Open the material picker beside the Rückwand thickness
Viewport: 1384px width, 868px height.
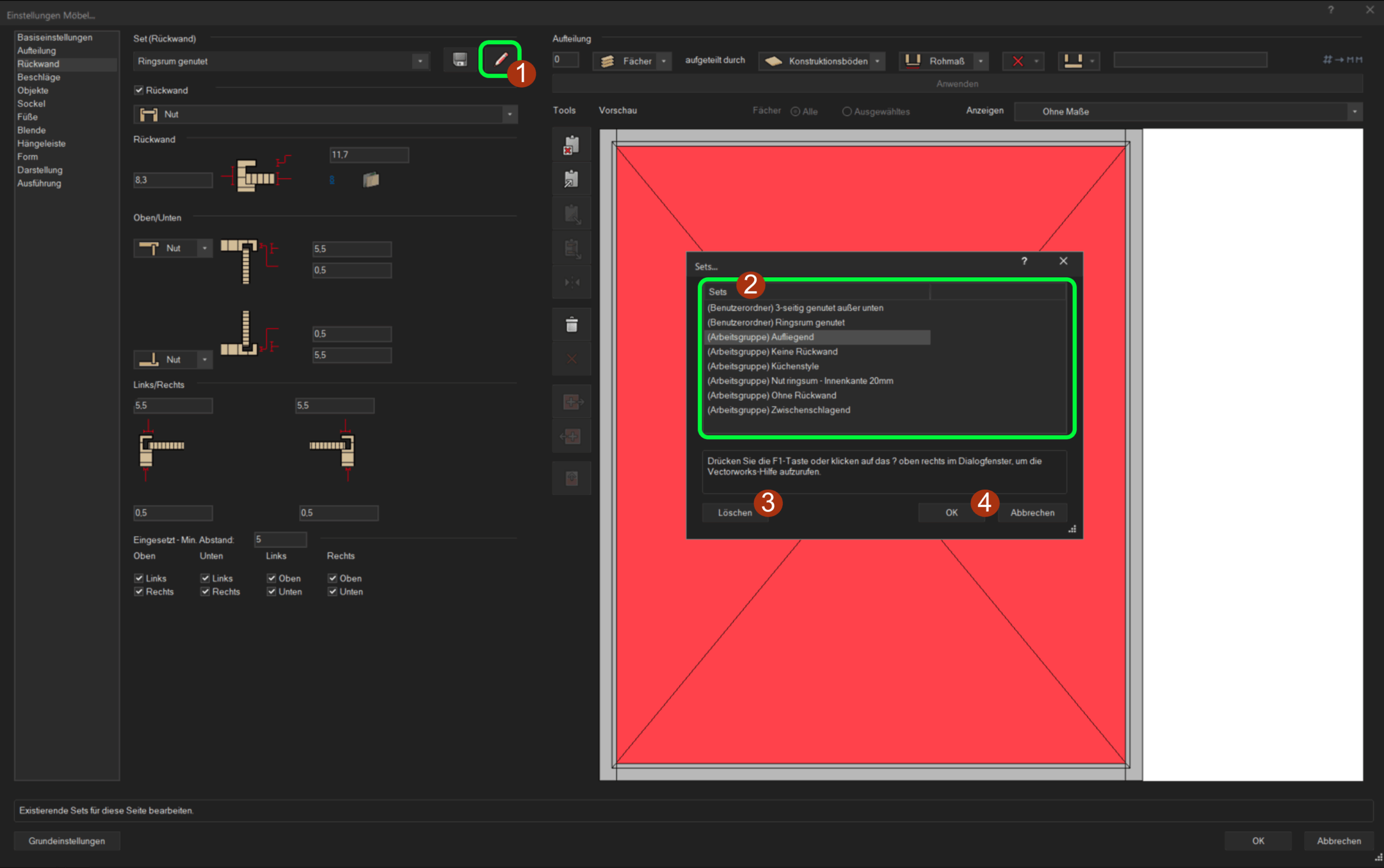(371, 179)
